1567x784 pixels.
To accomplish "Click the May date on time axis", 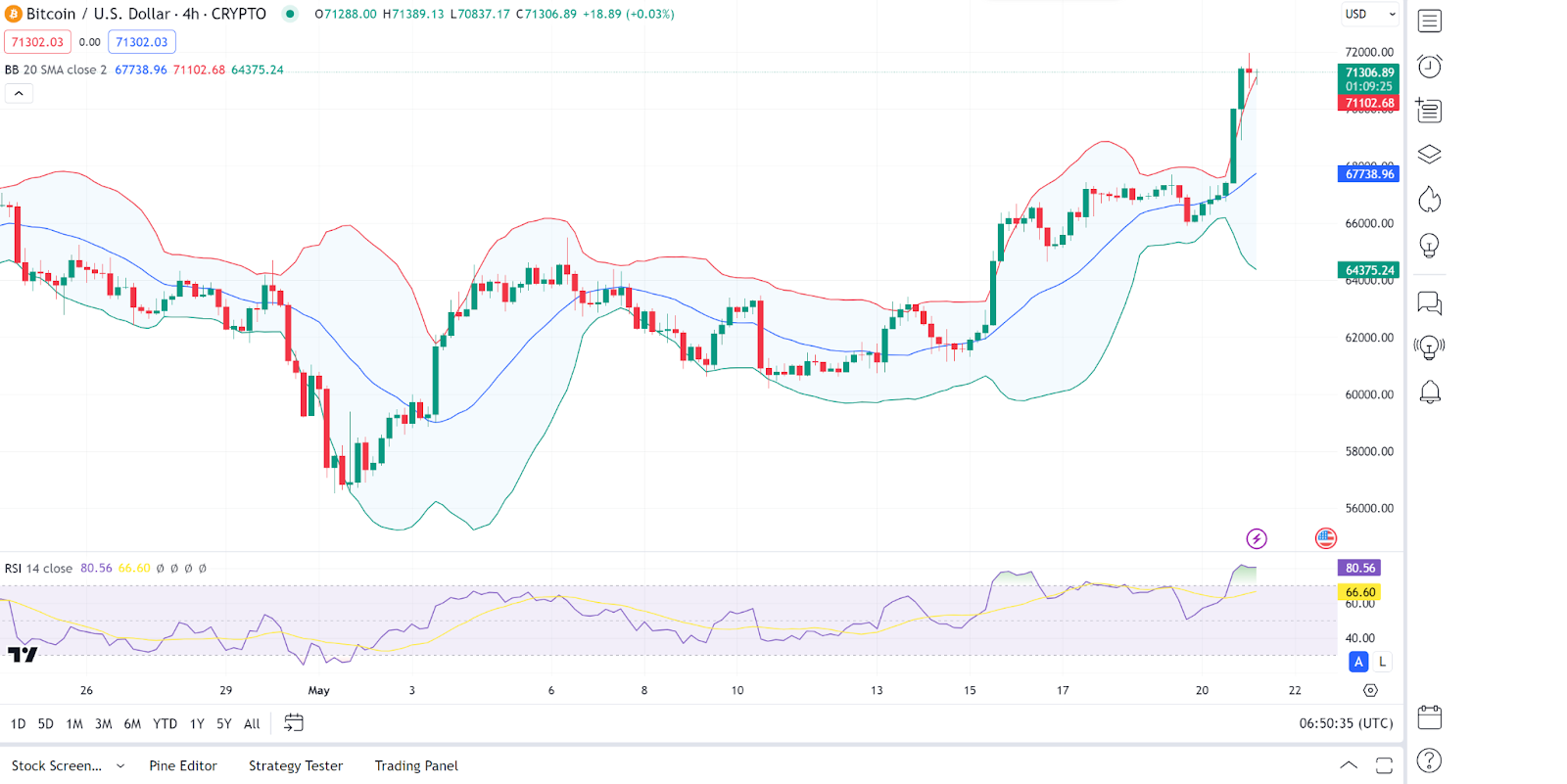I will coord(319,690).
